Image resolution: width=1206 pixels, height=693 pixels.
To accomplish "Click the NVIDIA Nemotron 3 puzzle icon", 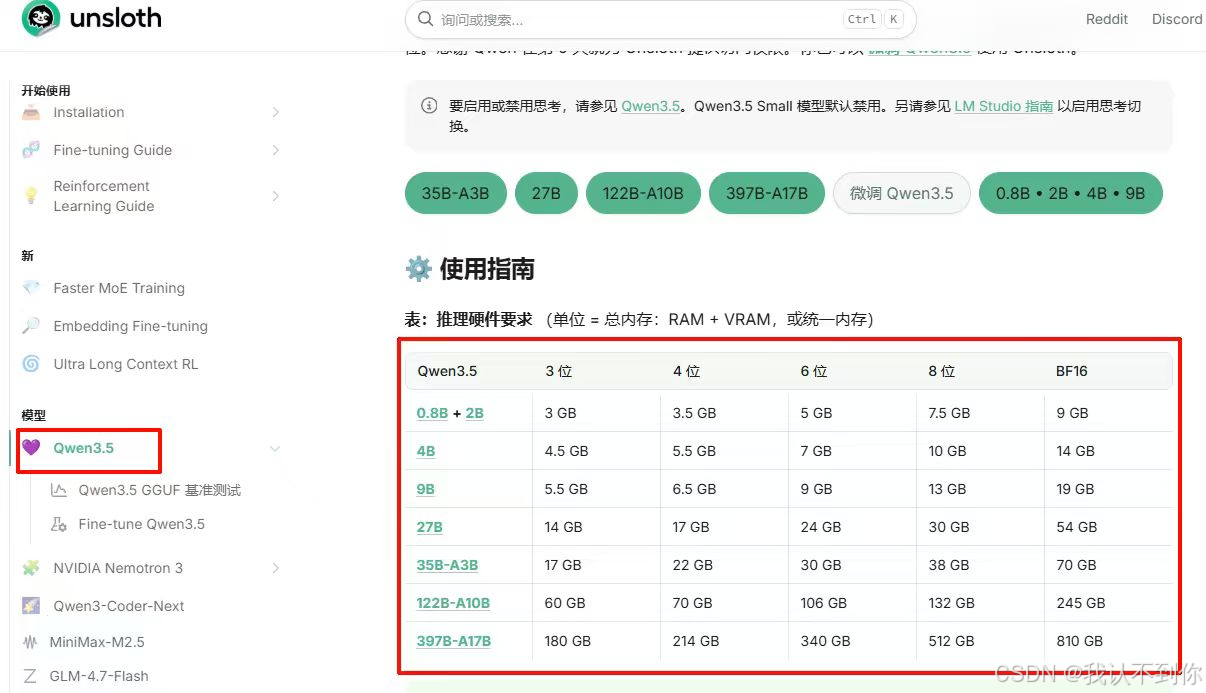I will 31,568.
